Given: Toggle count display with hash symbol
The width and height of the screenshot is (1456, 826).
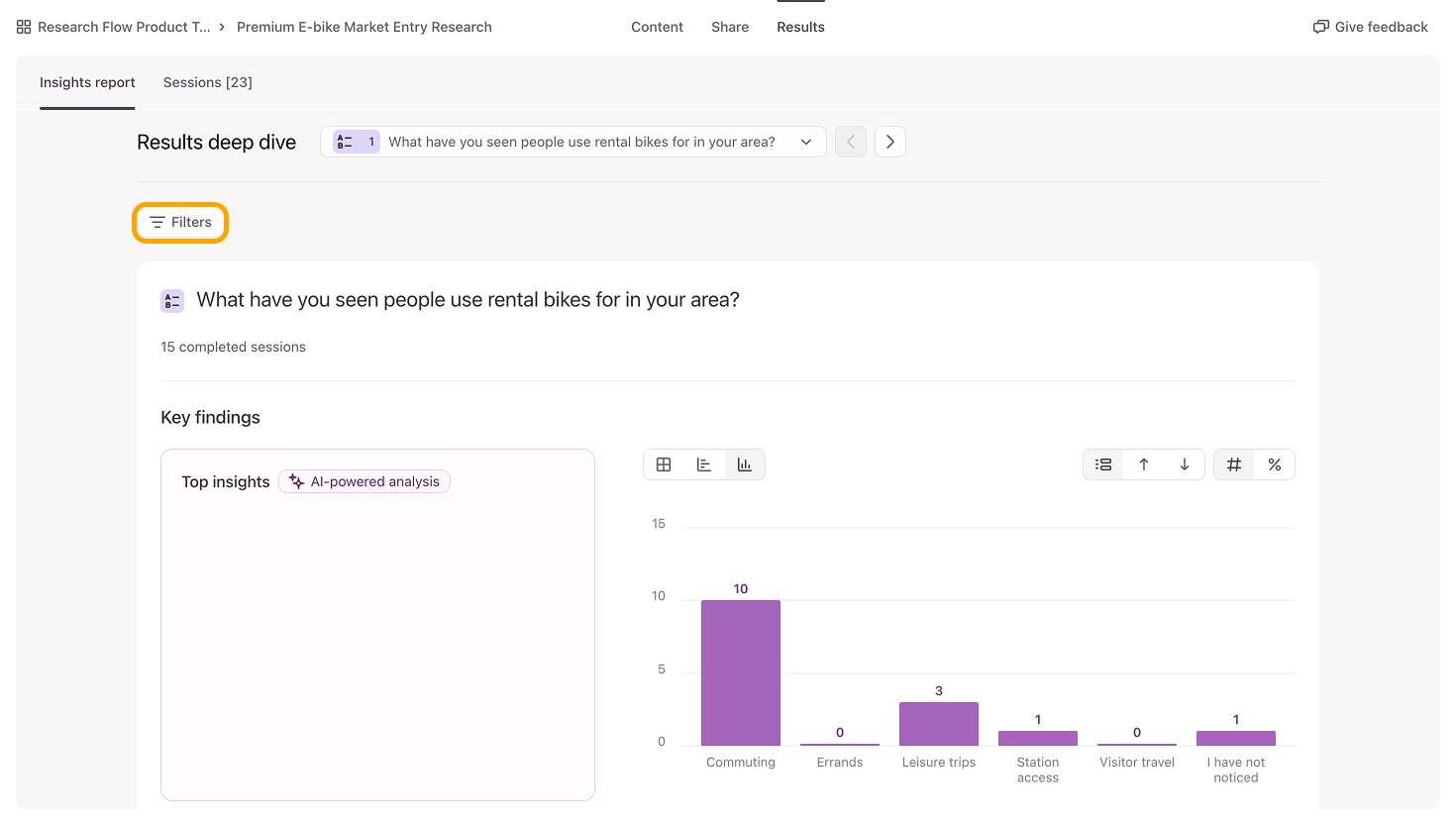Looking at the screenshot, I should (1234, 465).
